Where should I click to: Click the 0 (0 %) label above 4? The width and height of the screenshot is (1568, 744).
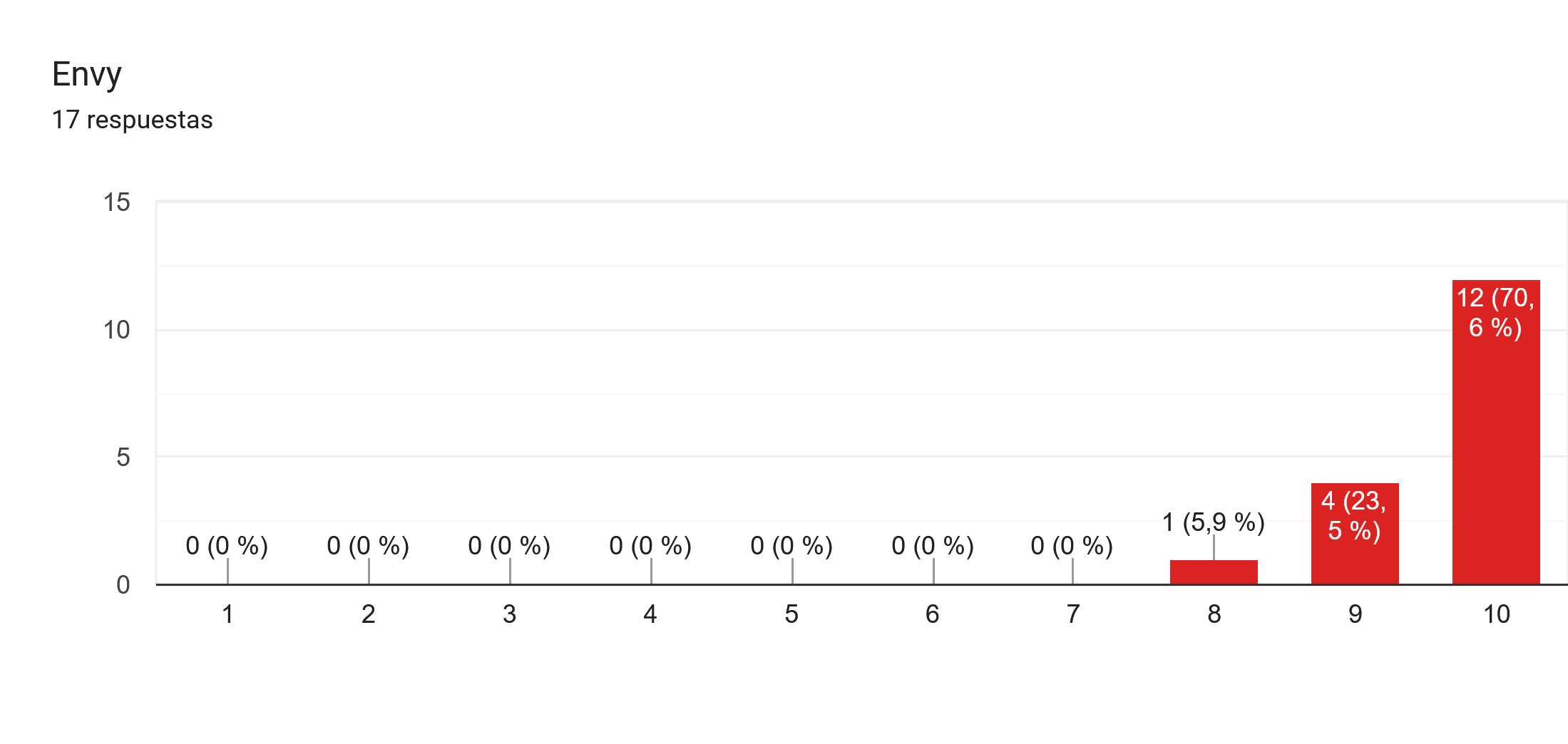click(x=650, y=546)
